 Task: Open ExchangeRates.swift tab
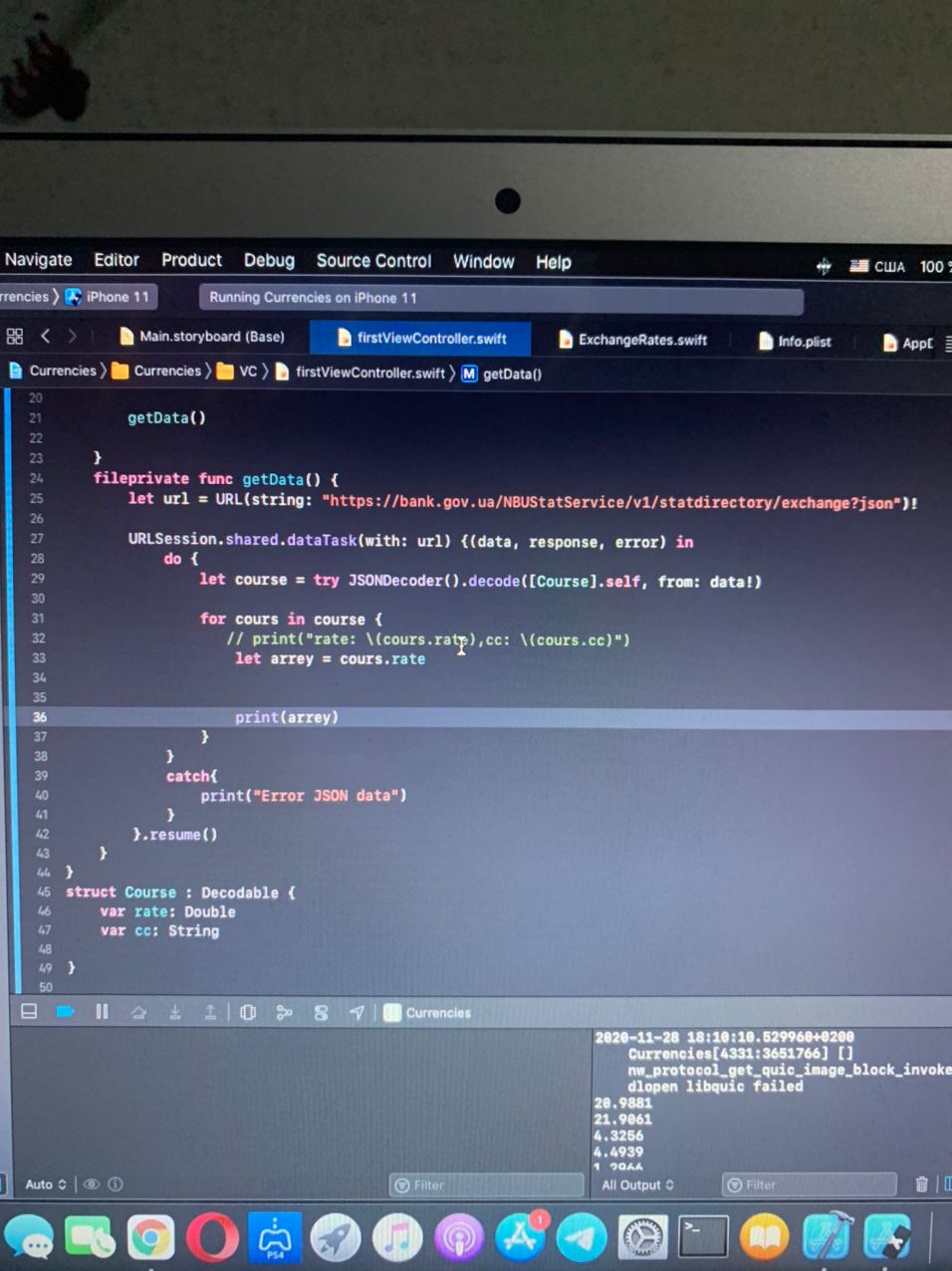633,340
